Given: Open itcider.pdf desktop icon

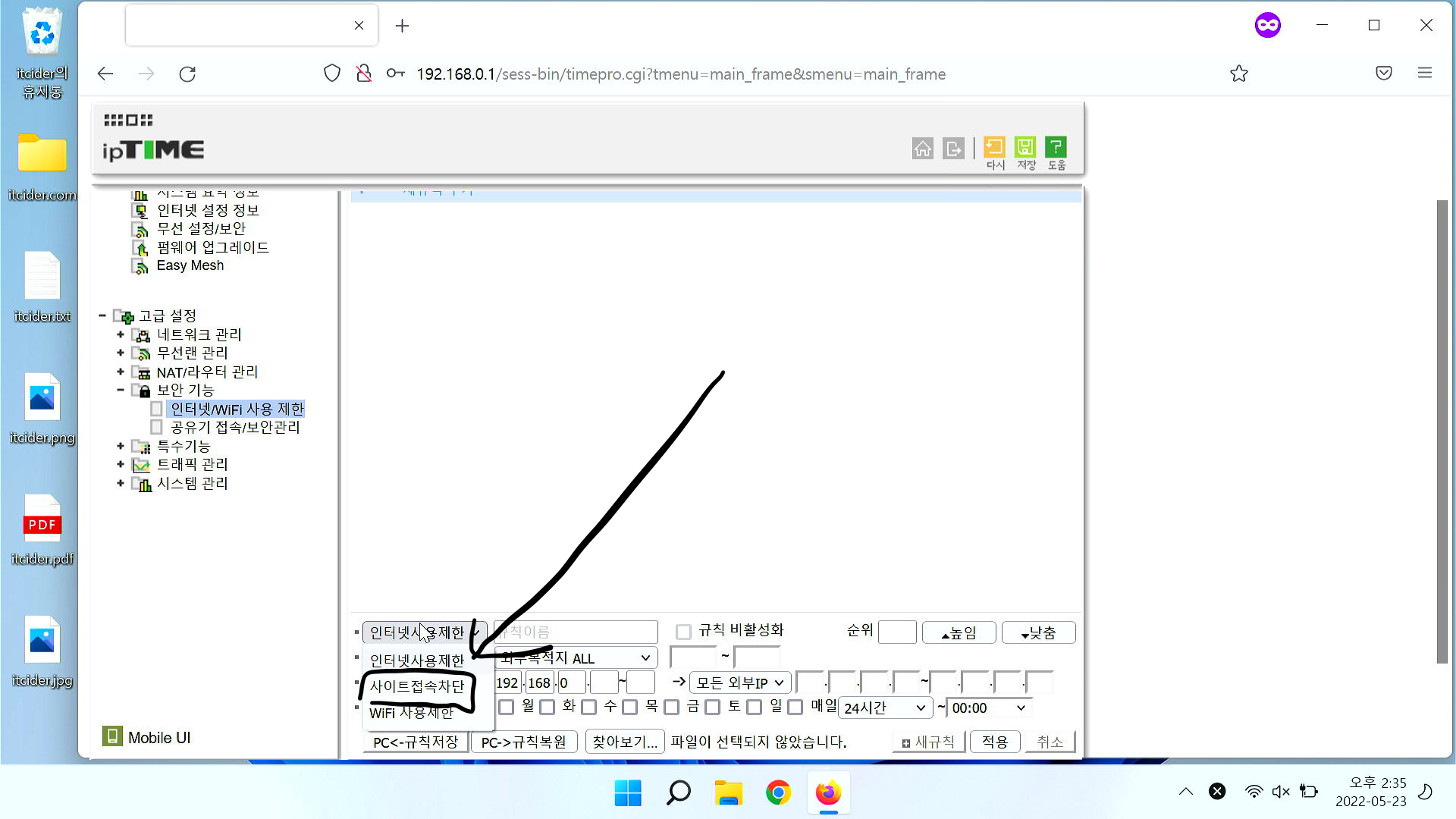Looking at the screenshot, I should click(x=42, y=530).
